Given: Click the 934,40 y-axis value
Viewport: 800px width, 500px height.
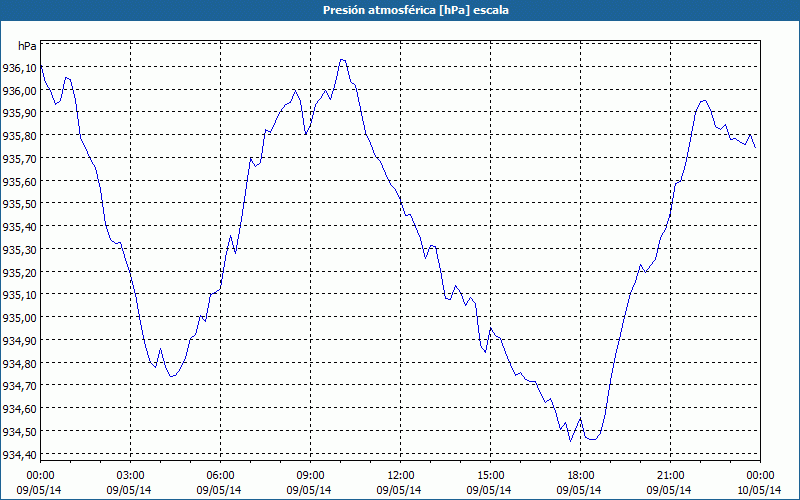Looking at the screenshot, I should pyautogui.click(x=20, y=455).
